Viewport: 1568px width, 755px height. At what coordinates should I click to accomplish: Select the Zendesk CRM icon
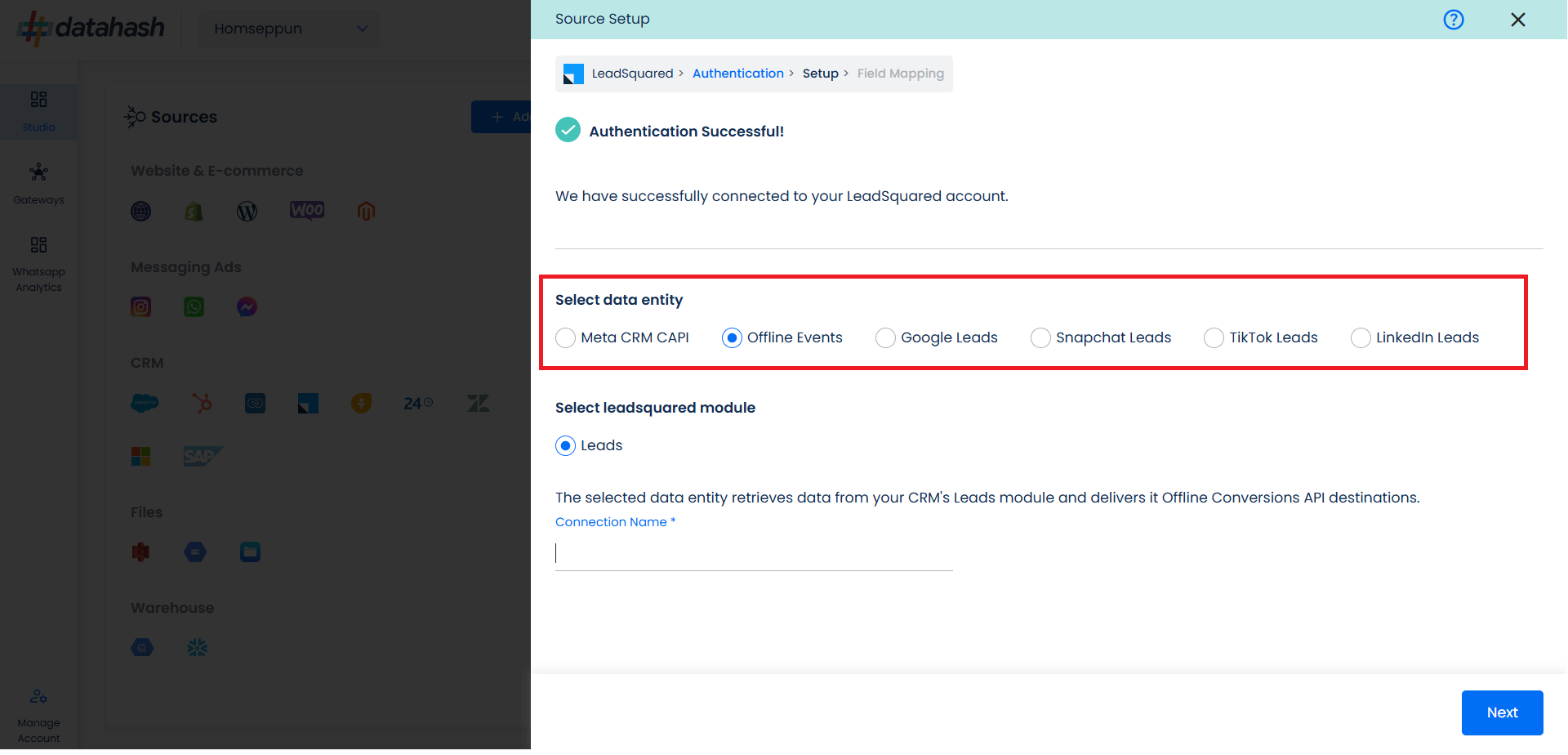[478, 403]
